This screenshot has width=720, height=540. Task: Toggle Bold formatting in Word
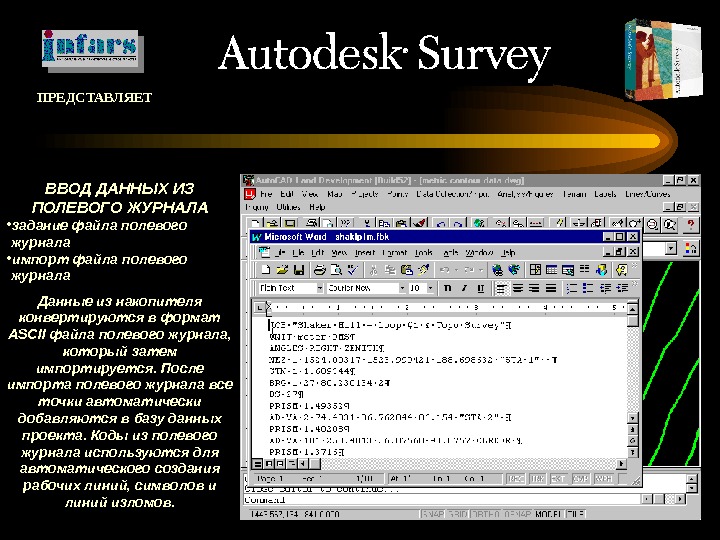click(447, 288)
